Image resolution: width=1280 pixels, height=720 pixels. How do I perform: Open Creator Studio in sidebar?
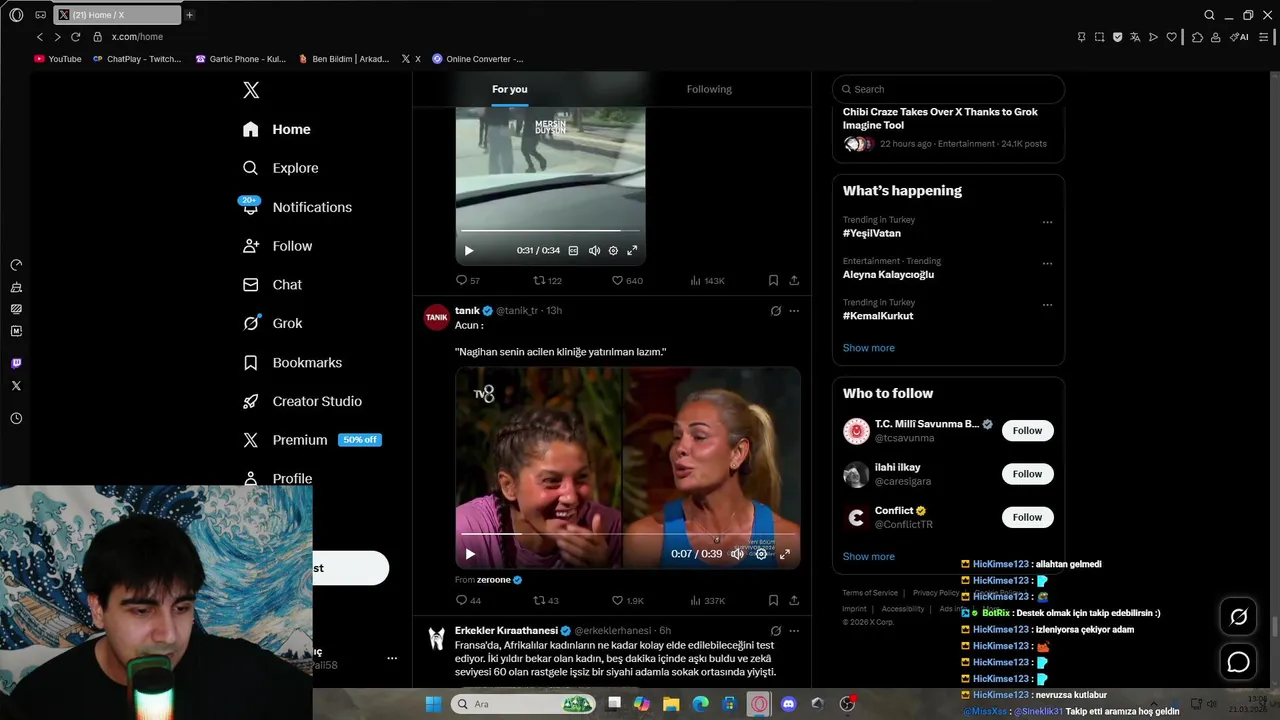click(302, 401)
